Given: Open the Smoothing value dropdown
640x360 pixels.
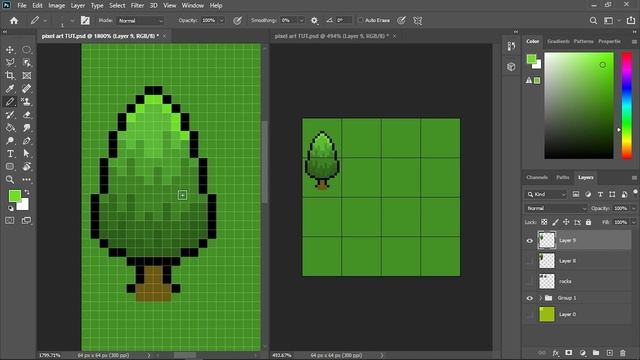Looking at the screenshot, I should pyautogui.click(x=302, y=20).
